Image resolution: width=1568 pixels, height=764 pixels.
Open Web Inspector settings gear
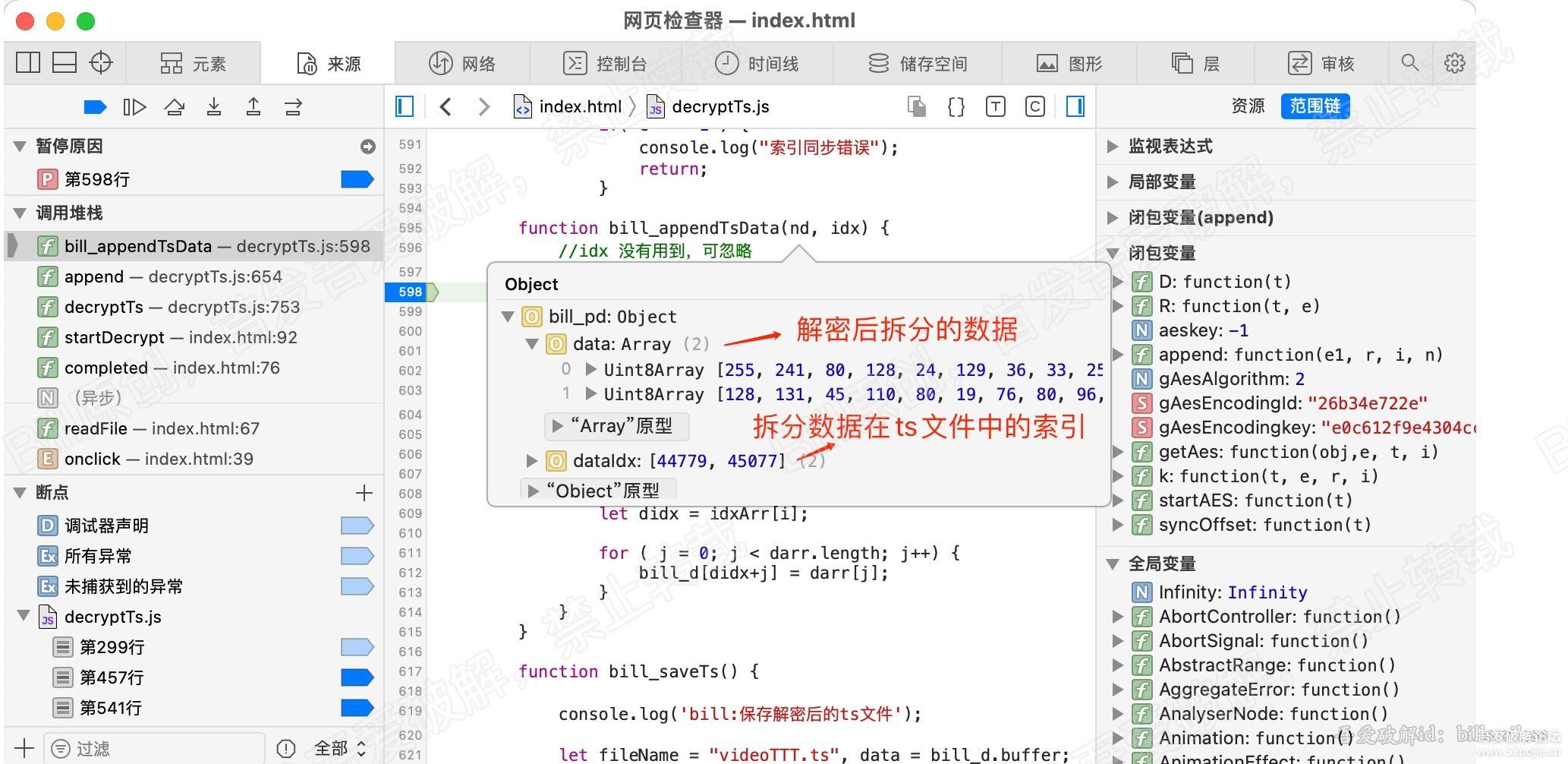(1454, 62)
